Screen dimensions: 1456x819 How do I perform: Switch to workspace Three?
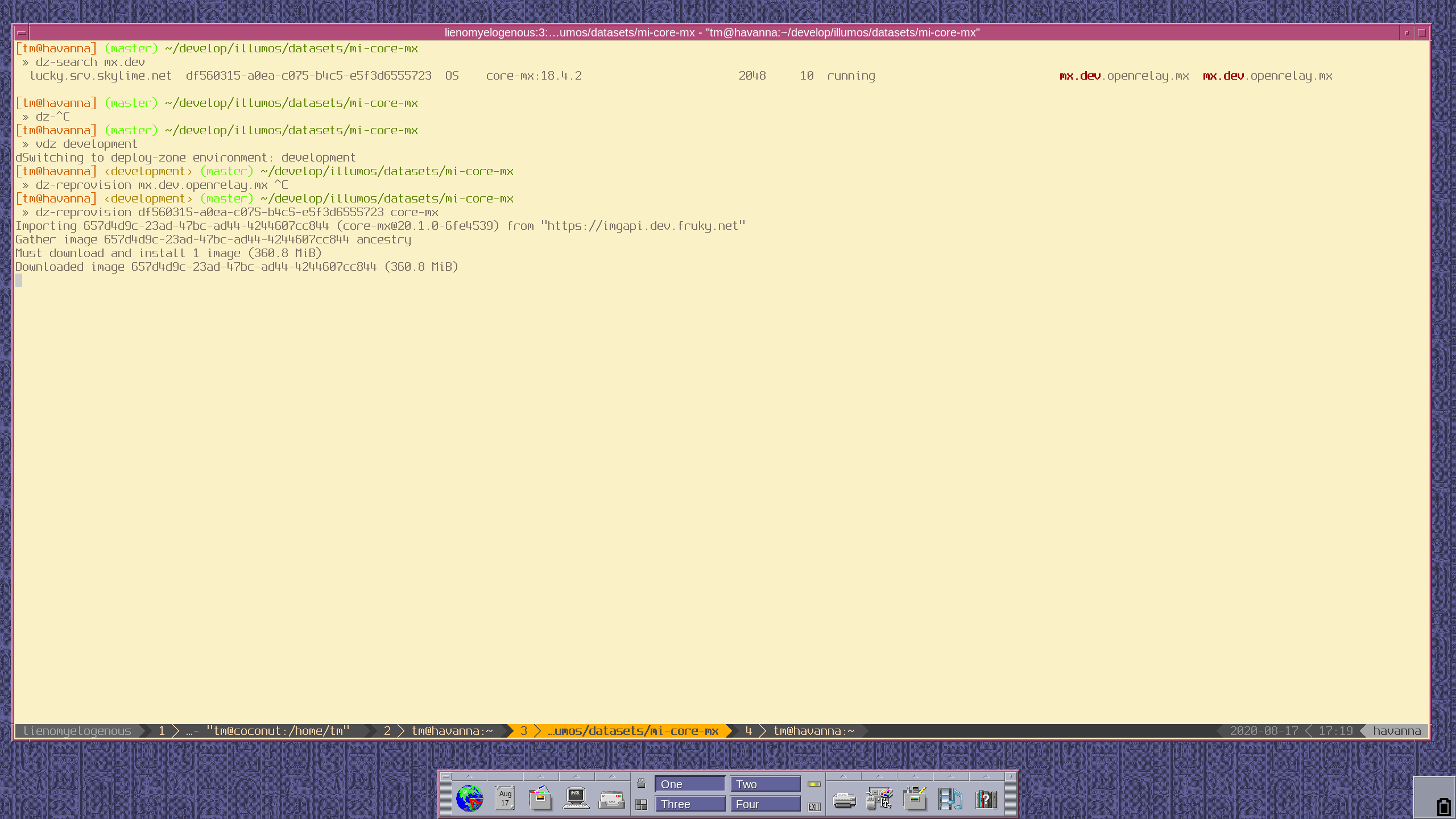[x=690, y=804]
